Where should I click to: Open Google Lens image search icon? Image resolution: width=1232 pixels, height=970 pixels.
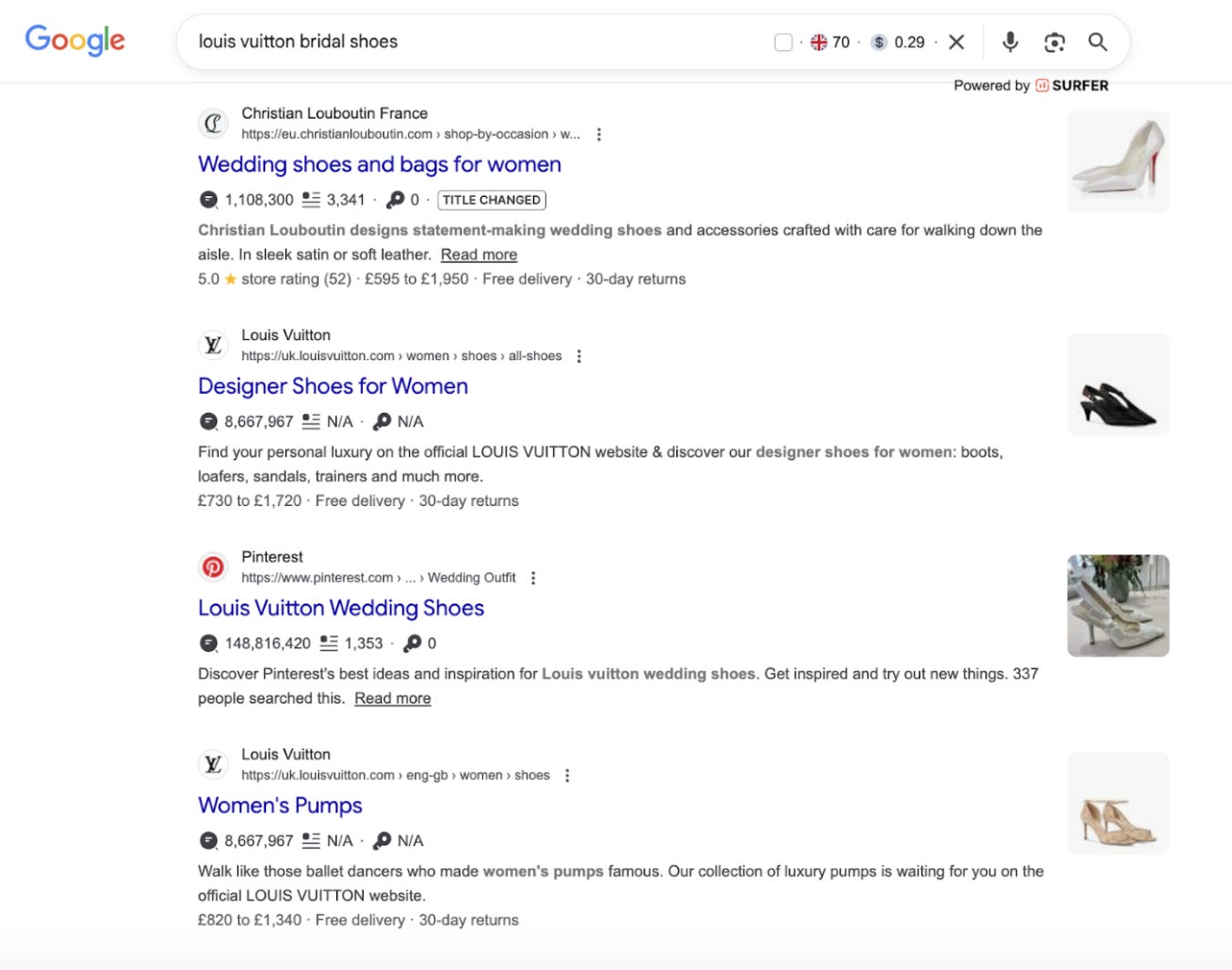pyautogui.click(x=1054, y=42)
